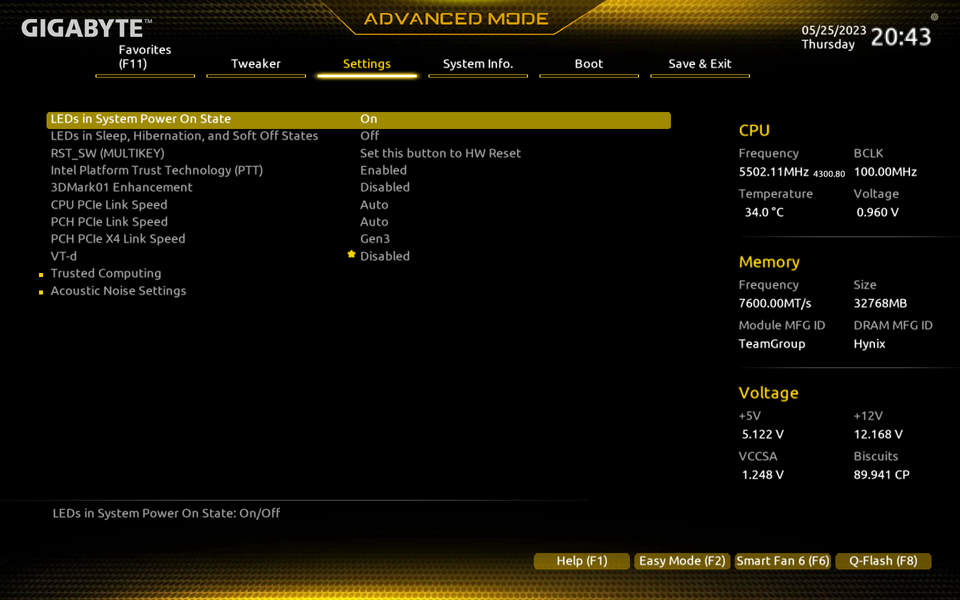
Task: Select the PCH PCIe X4 Link Speed row
Action: click(x=359, y=239)
